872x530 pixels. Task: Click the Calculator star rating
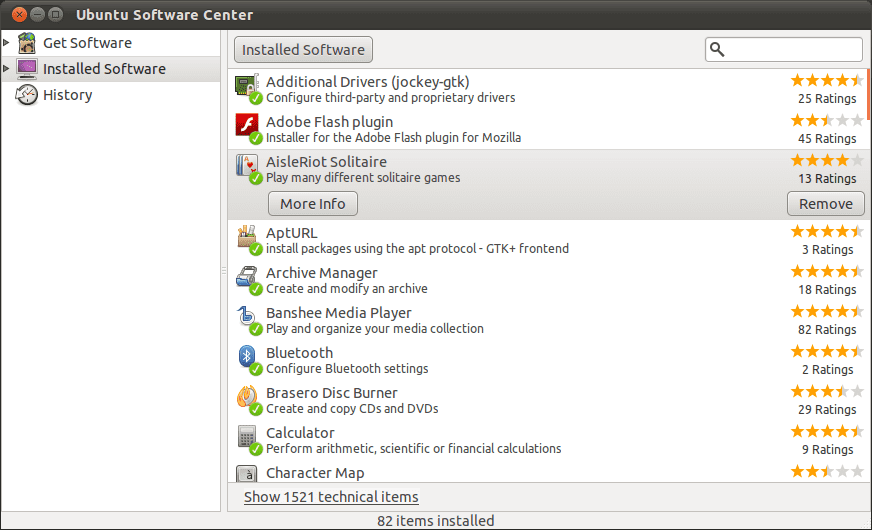(827, 432)
